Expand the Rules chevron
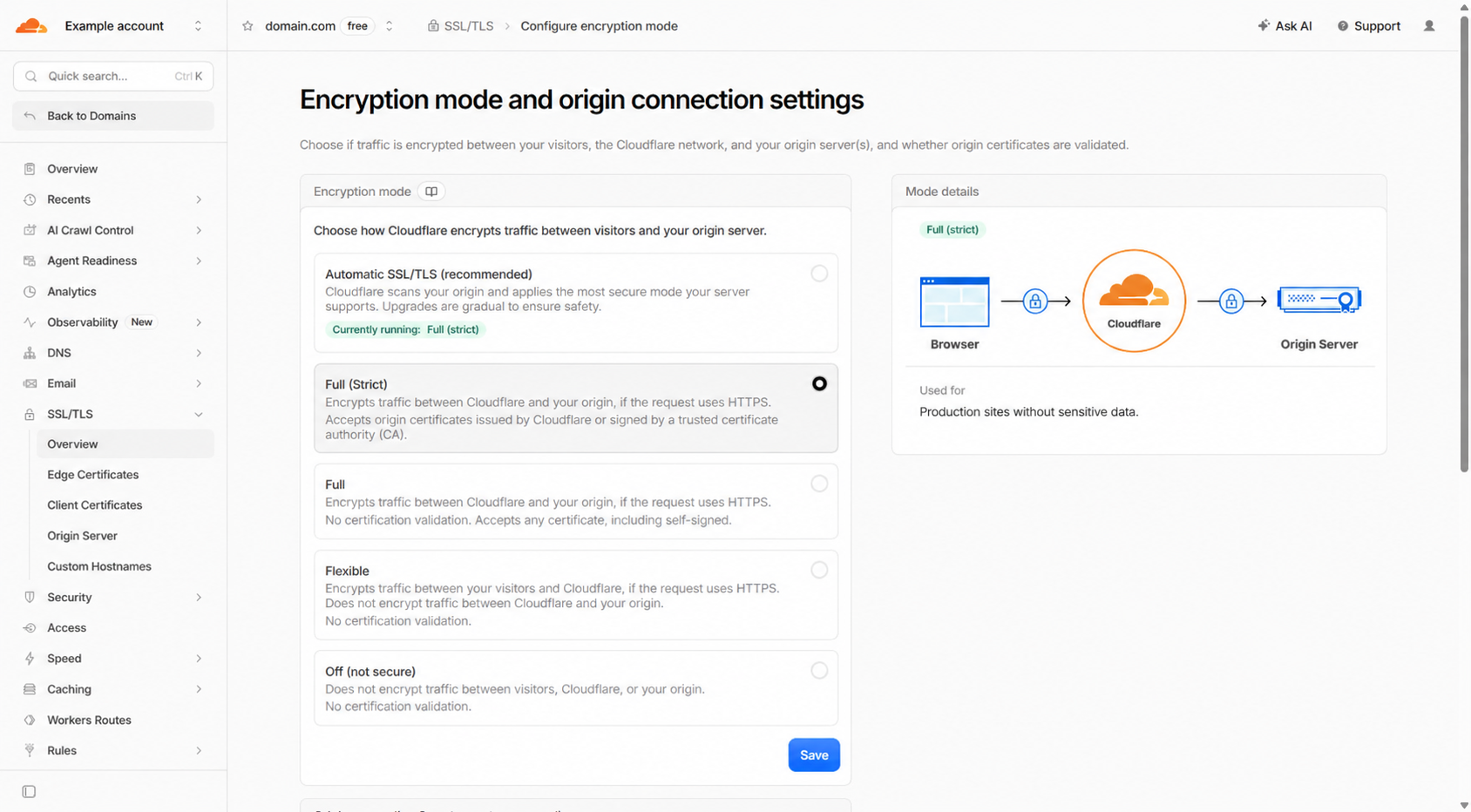1471x812 pixels. pyautogui.click(x=199, y=750)
